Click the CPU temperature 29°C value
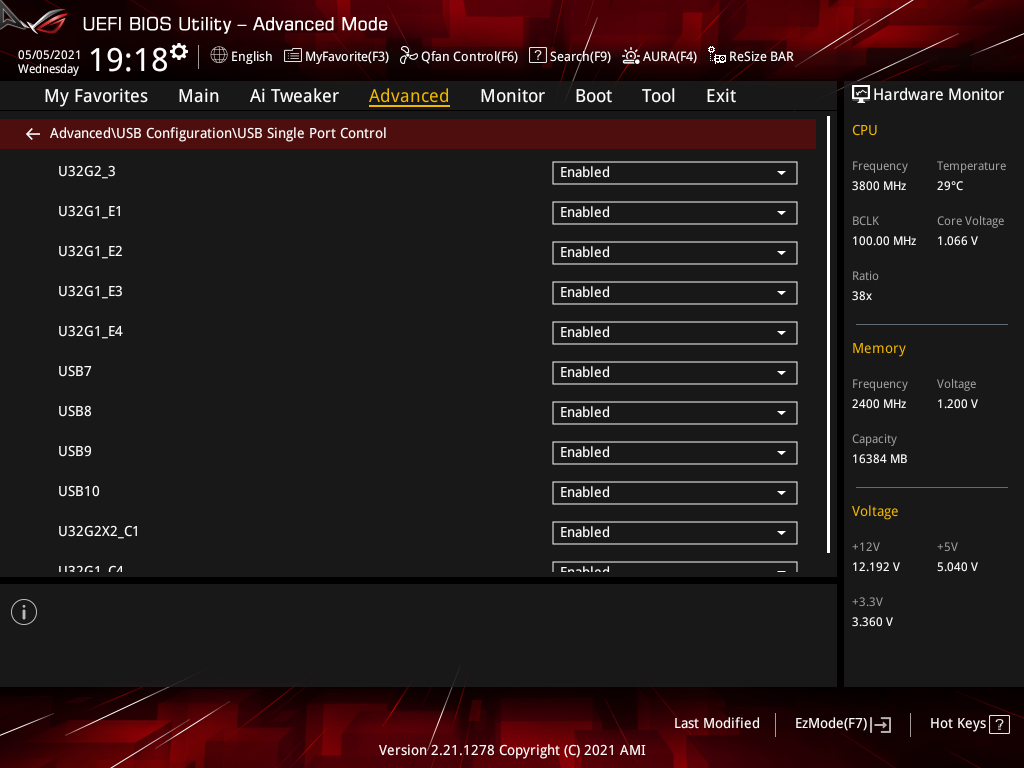1024x768 pixels. click(950, 186)
